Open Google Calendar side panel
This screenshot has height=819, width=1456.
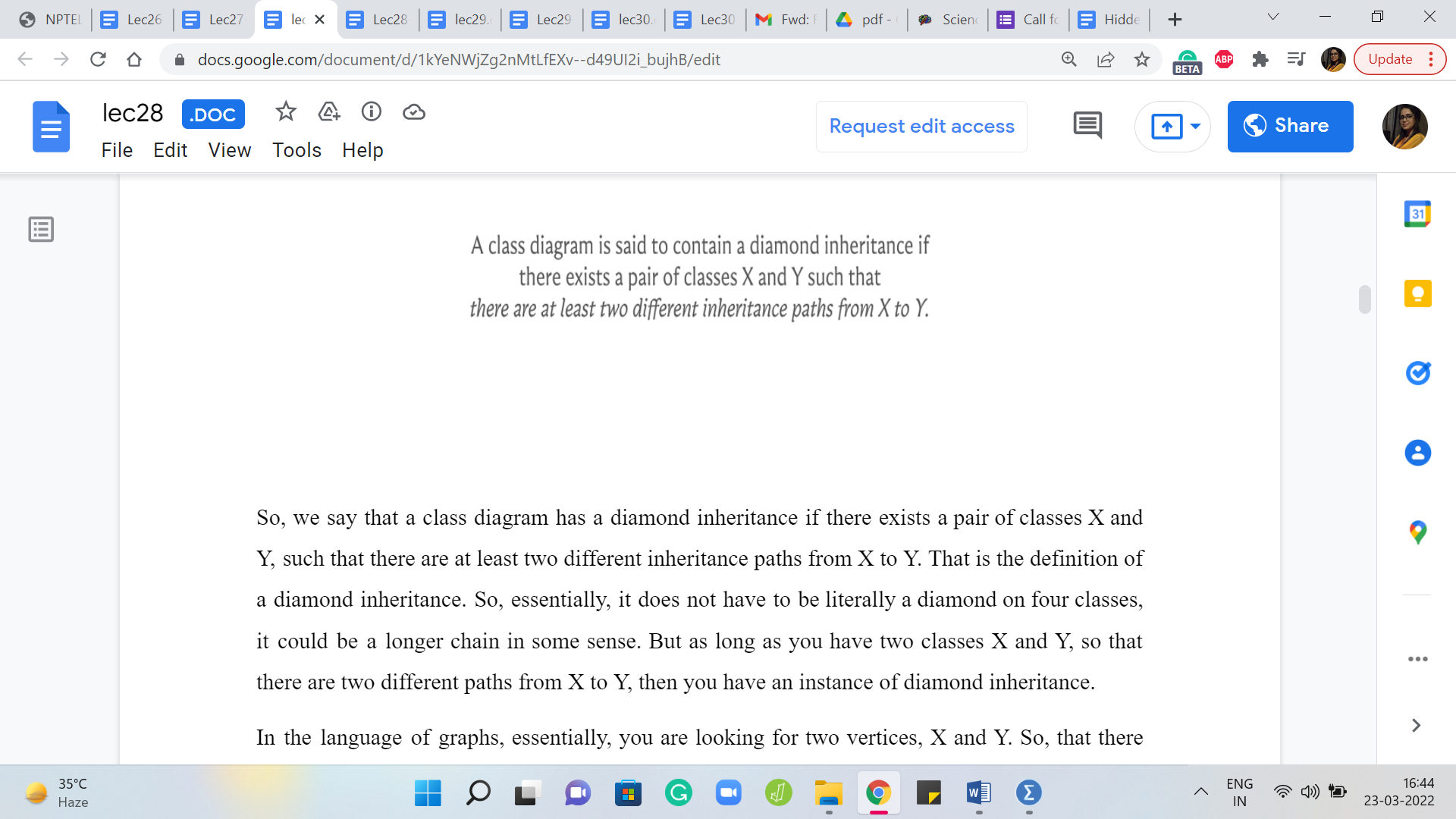point(1417,215)
